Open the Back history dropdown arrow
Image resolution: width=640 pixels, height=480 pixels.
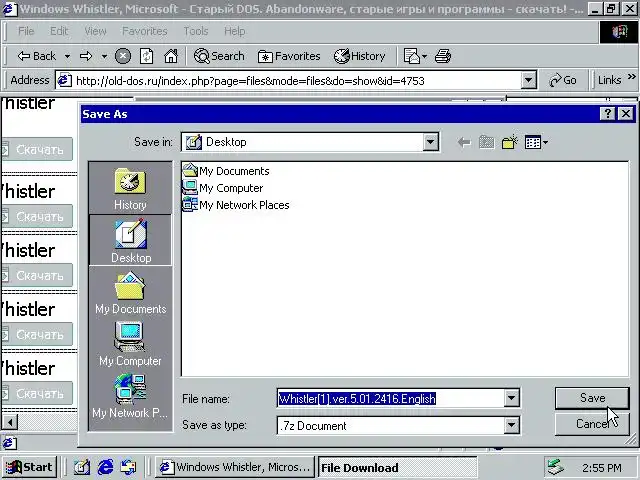[x=67, y=56]
